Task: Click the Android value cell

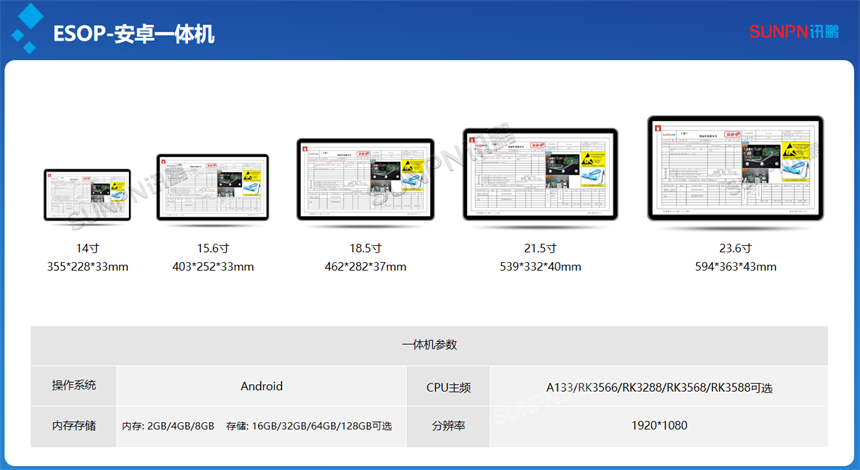Action: [x=261, y=386]
